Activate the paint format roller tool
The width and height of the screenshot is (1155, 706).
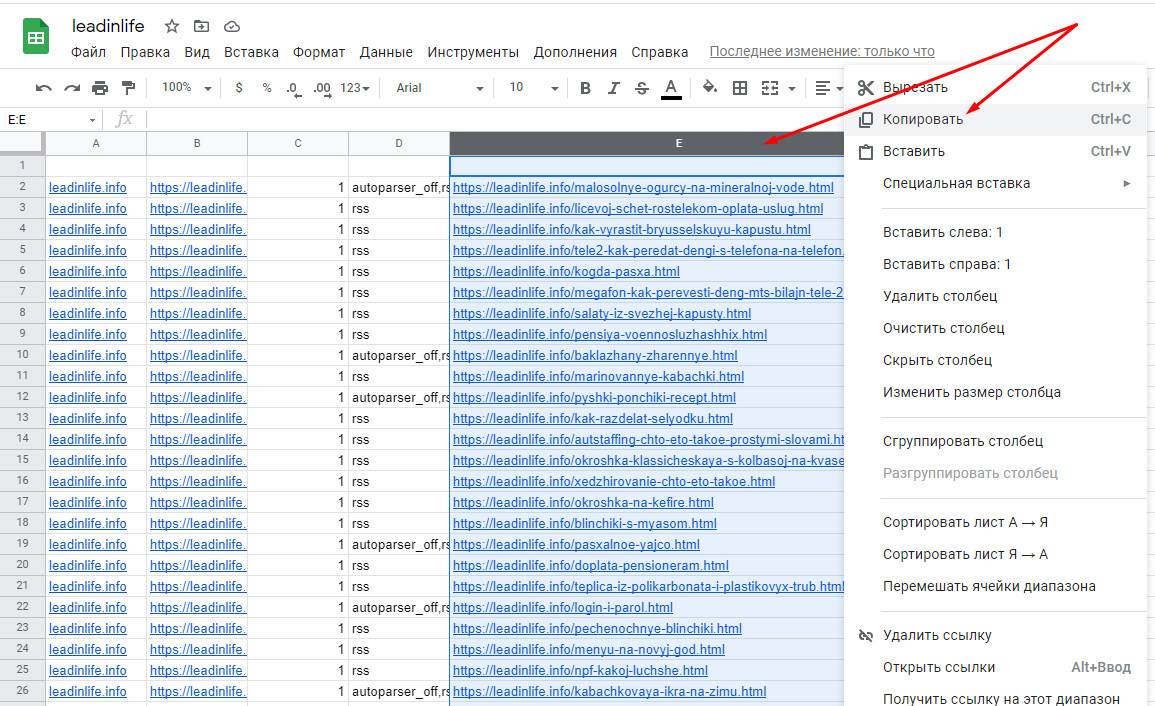point(128,88)
